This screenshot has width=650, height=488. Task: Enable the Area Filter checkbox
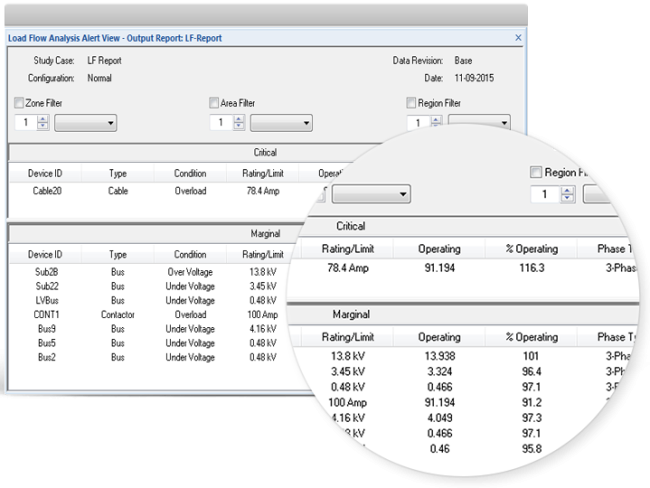pos(214,103)
